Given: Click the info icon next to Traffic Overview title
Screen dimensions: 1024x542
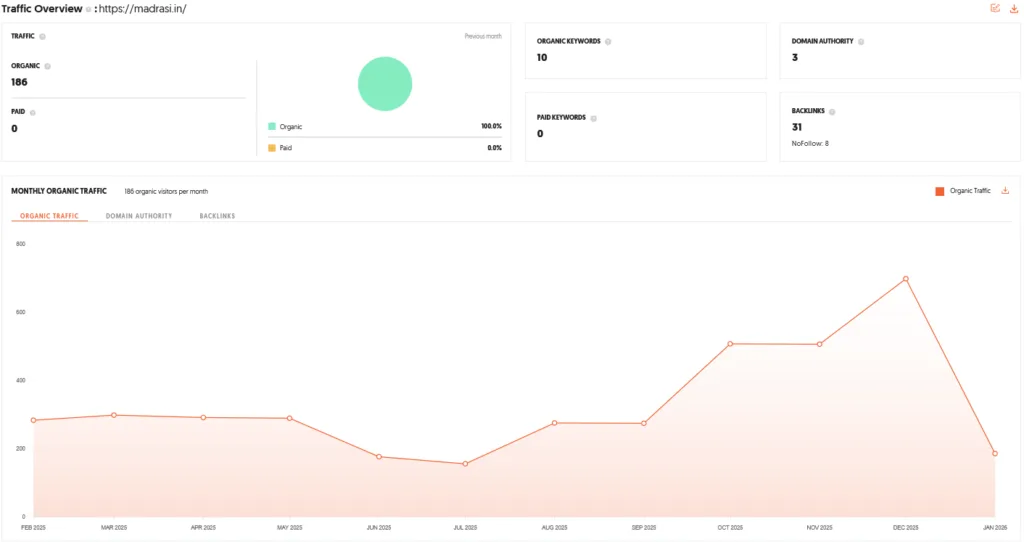Looking at the screenshot, I should tap(88, 9).
